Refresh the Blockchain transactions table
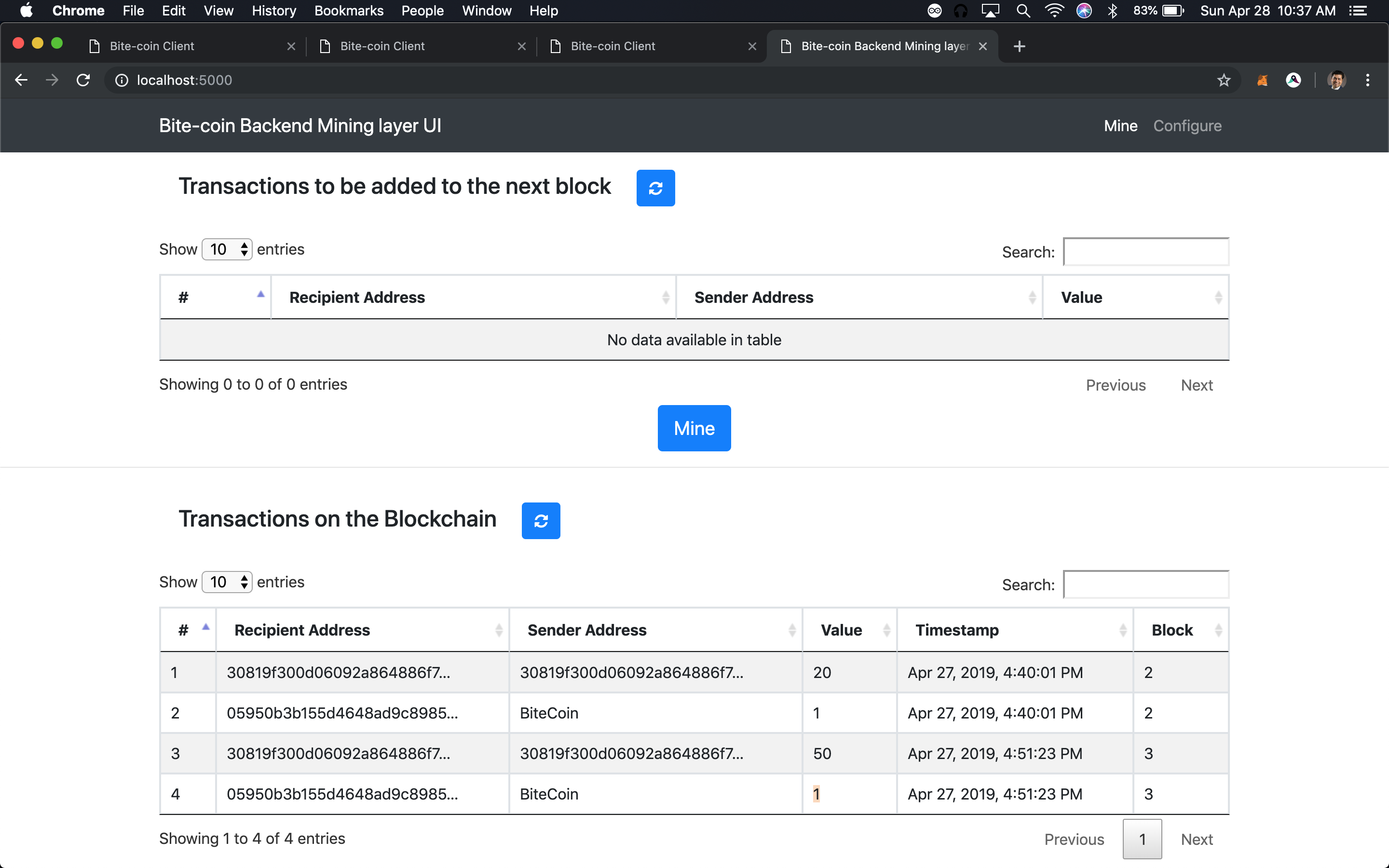1389x868 pixels. pyautogui.click(x=541, y=521)
